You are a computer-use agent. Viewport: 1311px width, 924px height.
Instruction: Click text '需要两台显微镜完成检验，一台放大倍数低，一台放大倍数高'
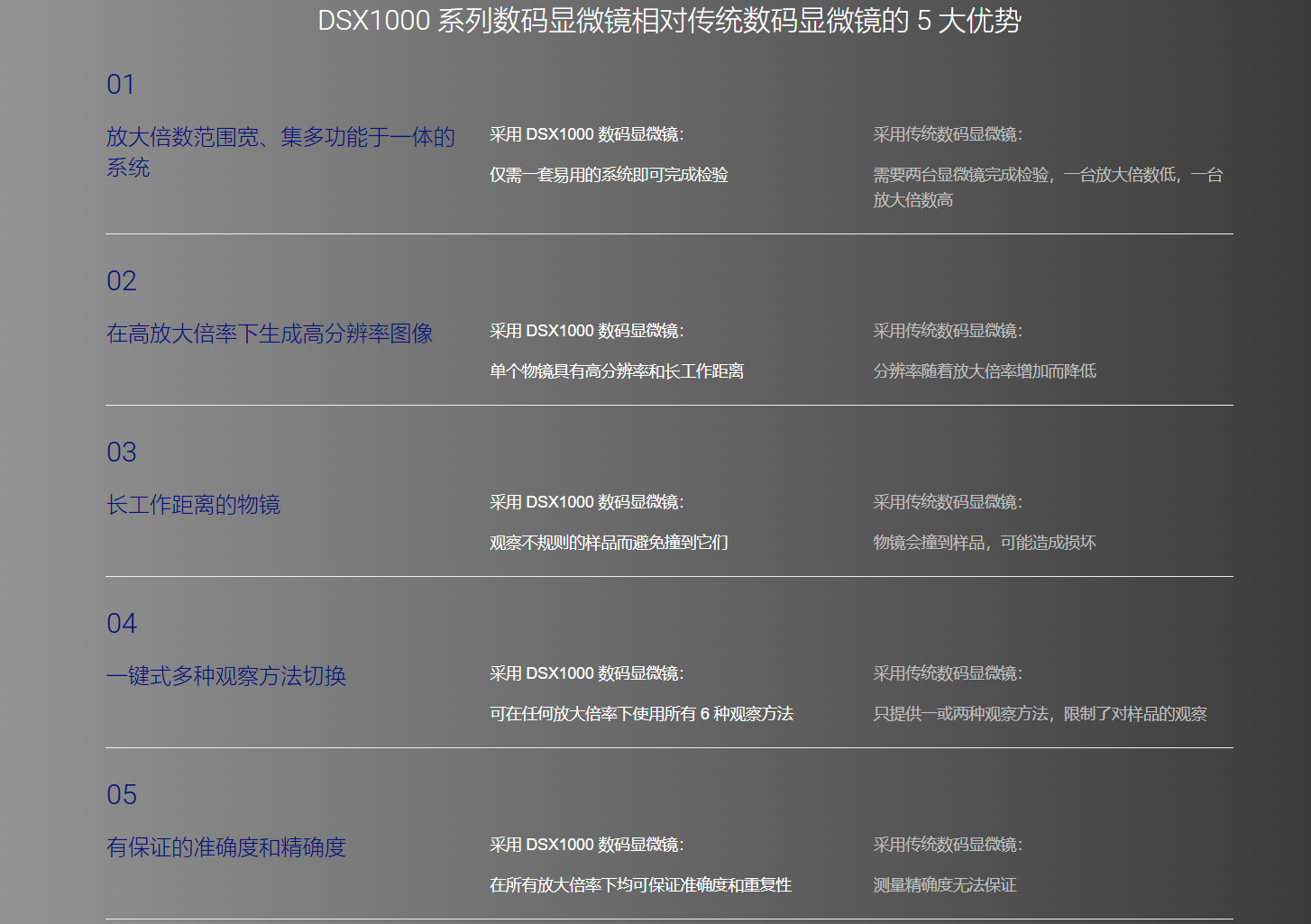1048,188
